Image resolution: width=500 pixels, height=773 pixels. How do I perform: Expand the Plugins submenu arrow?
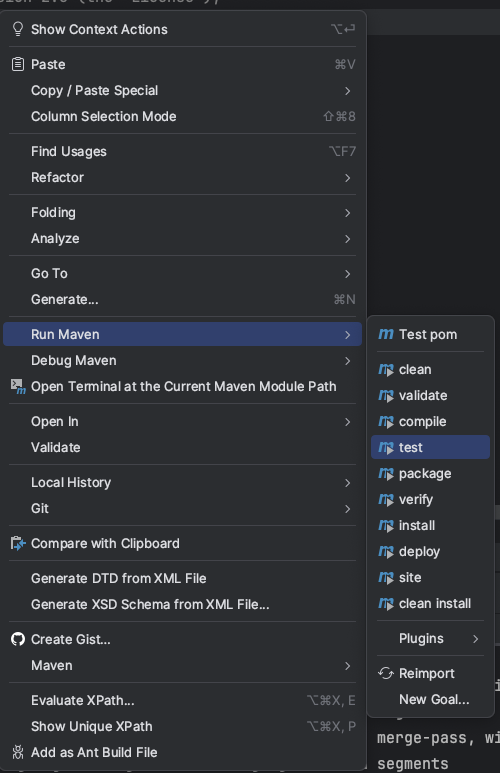point(475,639)
